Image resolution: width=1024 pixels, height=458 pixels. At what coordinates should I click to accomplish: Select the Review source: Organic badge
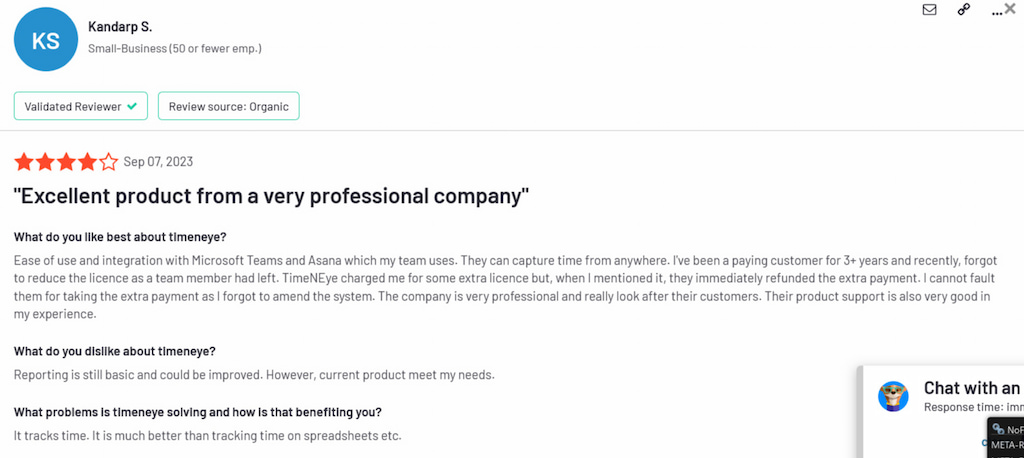[228, 106]
